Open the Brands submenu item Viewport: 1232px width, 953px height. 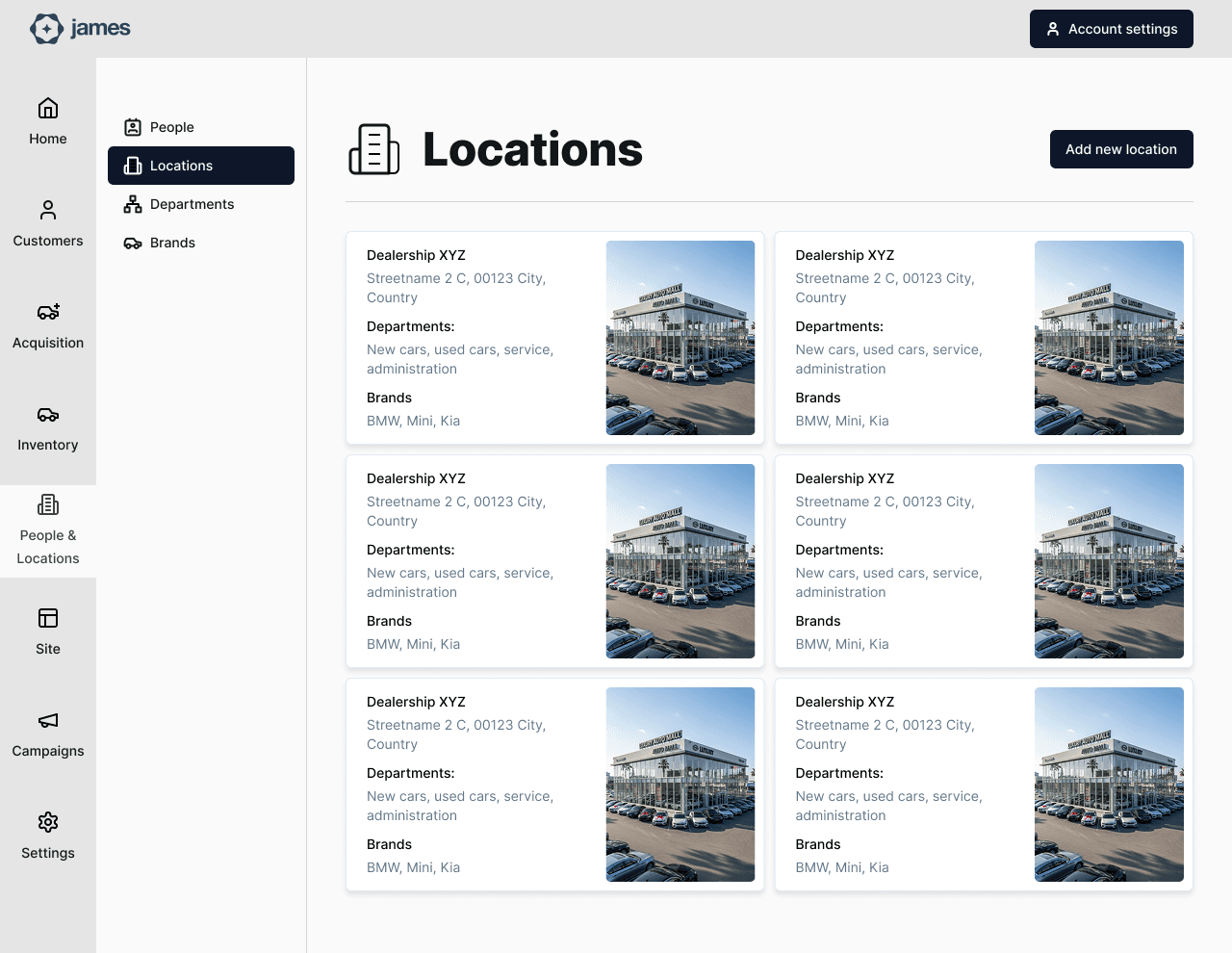tap(201, 243)
